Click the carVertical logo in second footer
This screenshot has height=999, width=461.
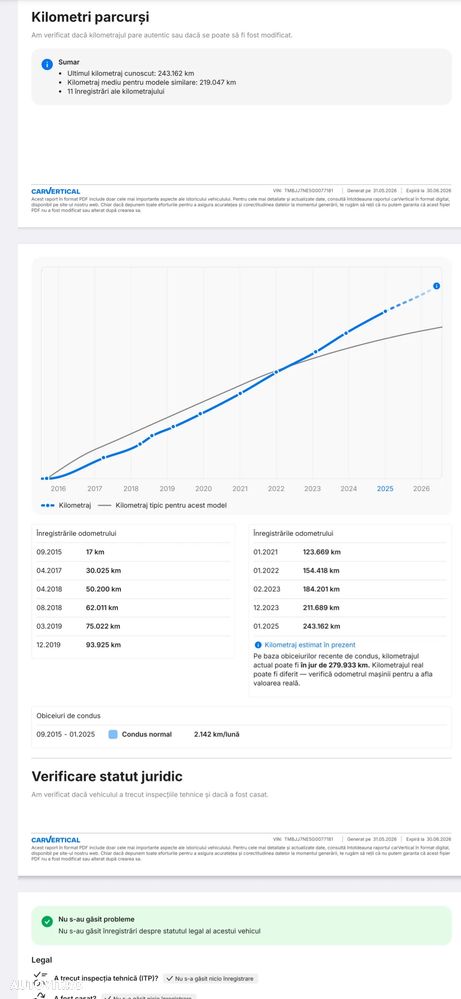click(x=55, y=840)
